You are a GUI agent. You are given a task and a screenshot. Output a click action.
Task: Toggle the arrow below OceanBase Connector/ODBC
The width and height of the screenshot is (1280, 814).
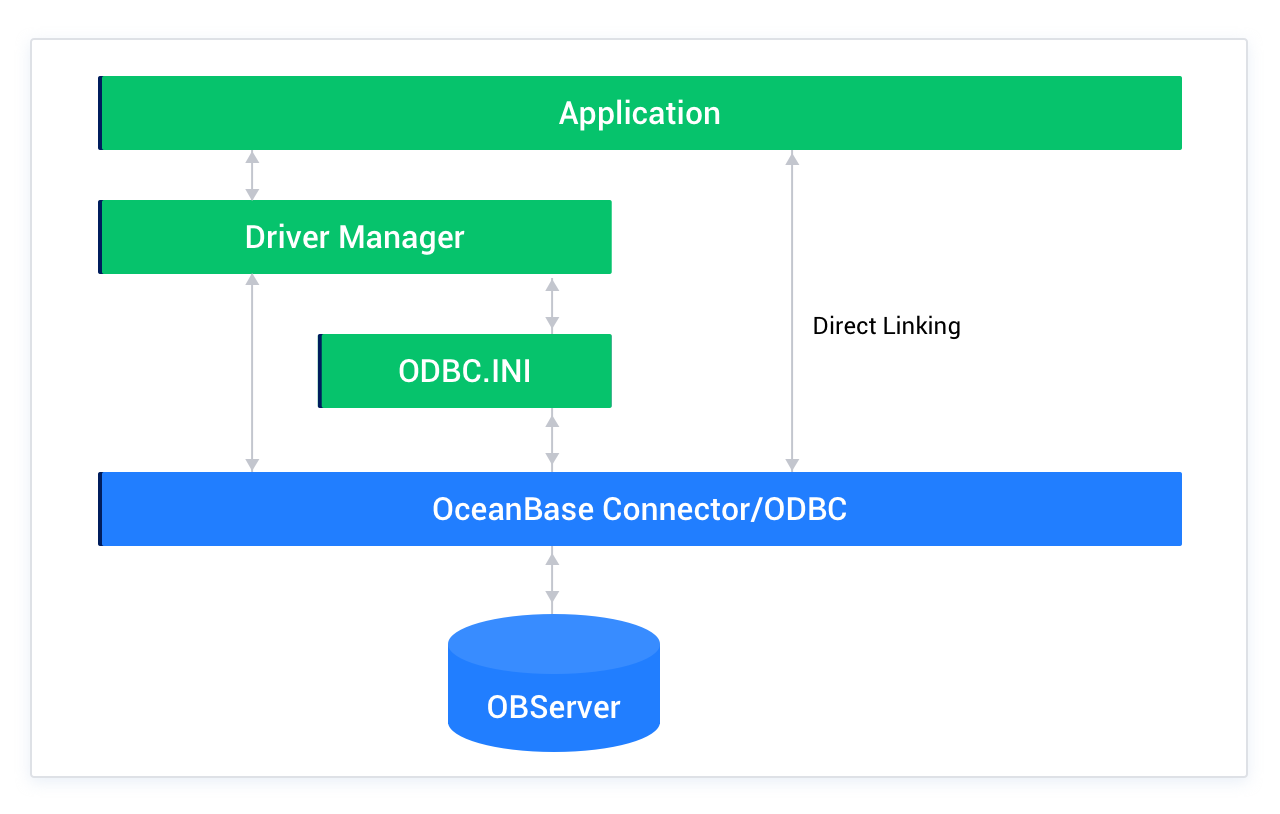click(551, 578)
